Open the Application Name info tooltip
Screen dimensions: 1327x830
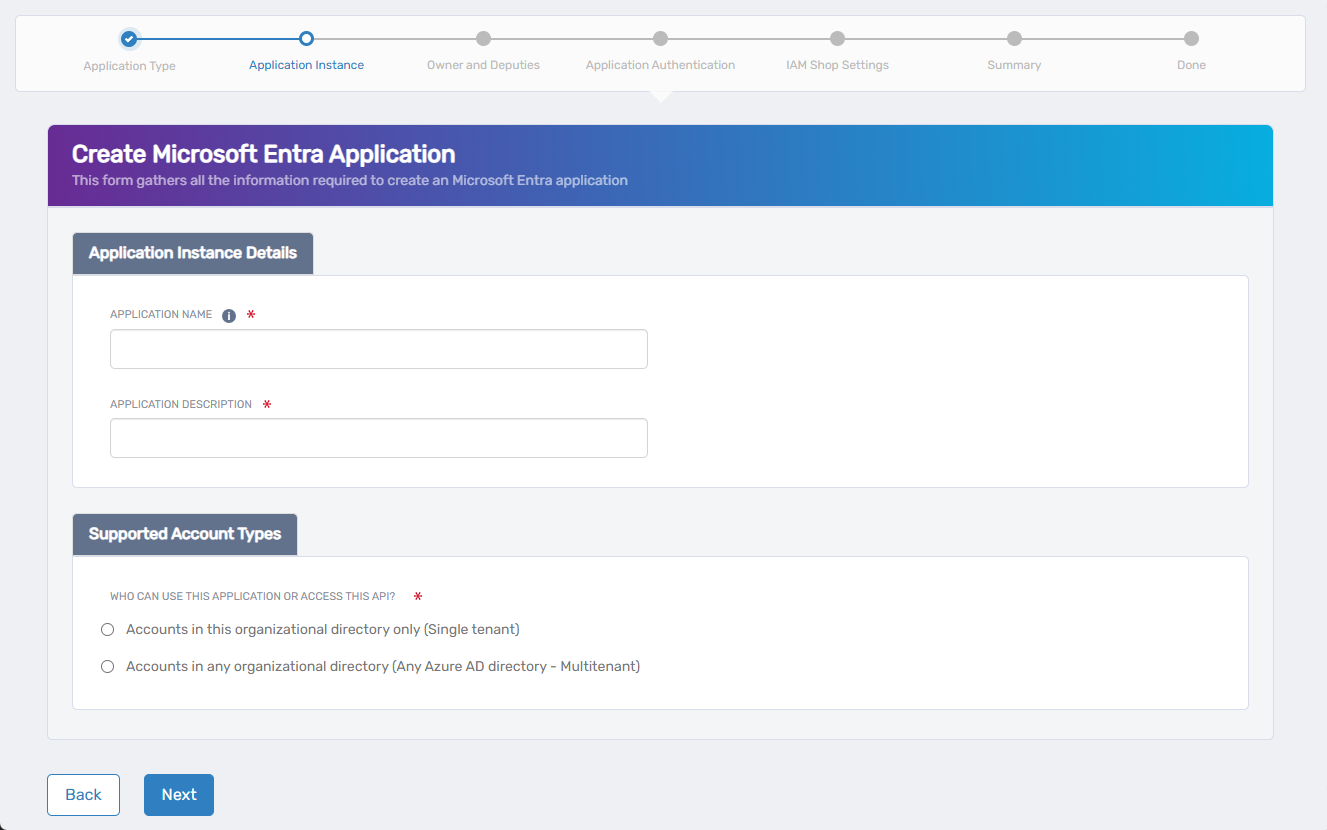point(228,315)
